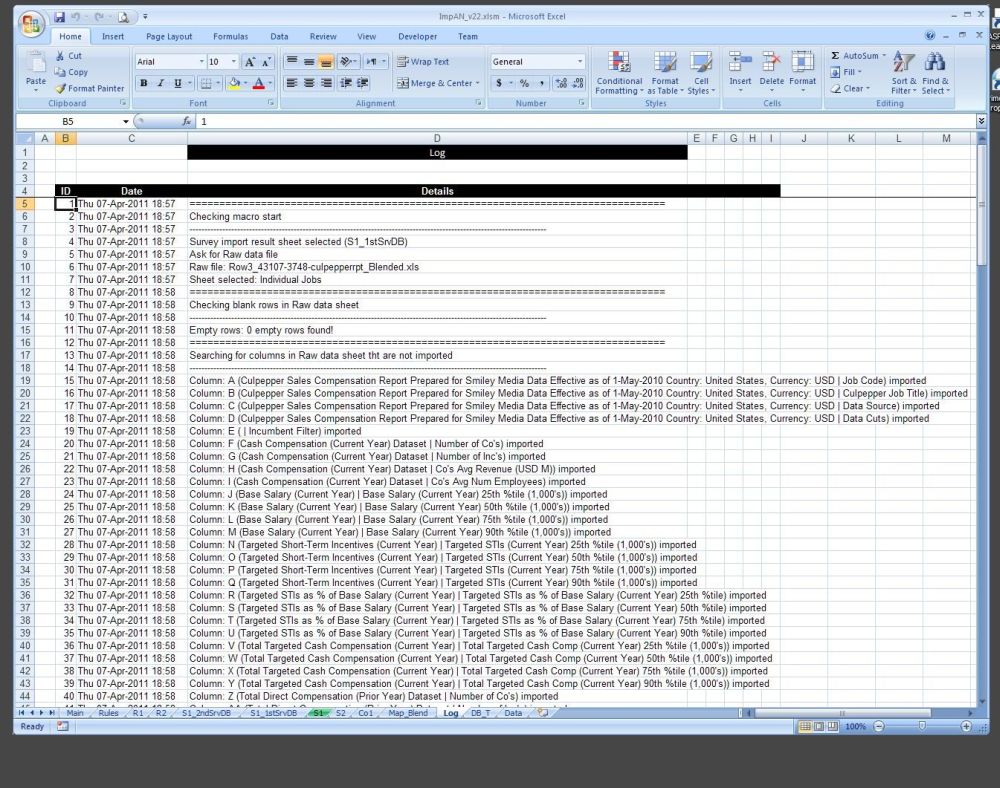The width and height of the screenshot is (1000, 788).
Task: Expand the General number format dropdown
Action: coord(580,62)
